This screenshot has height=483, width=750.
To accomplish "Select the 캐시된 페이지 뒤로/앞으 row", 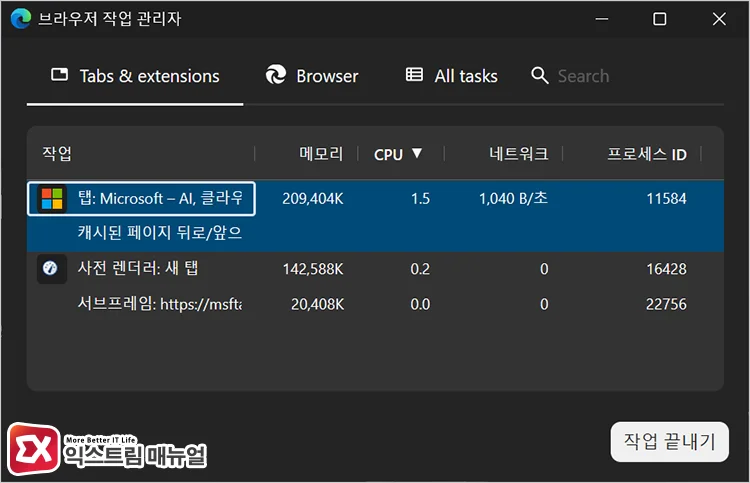I will click(x=375, y=233).
